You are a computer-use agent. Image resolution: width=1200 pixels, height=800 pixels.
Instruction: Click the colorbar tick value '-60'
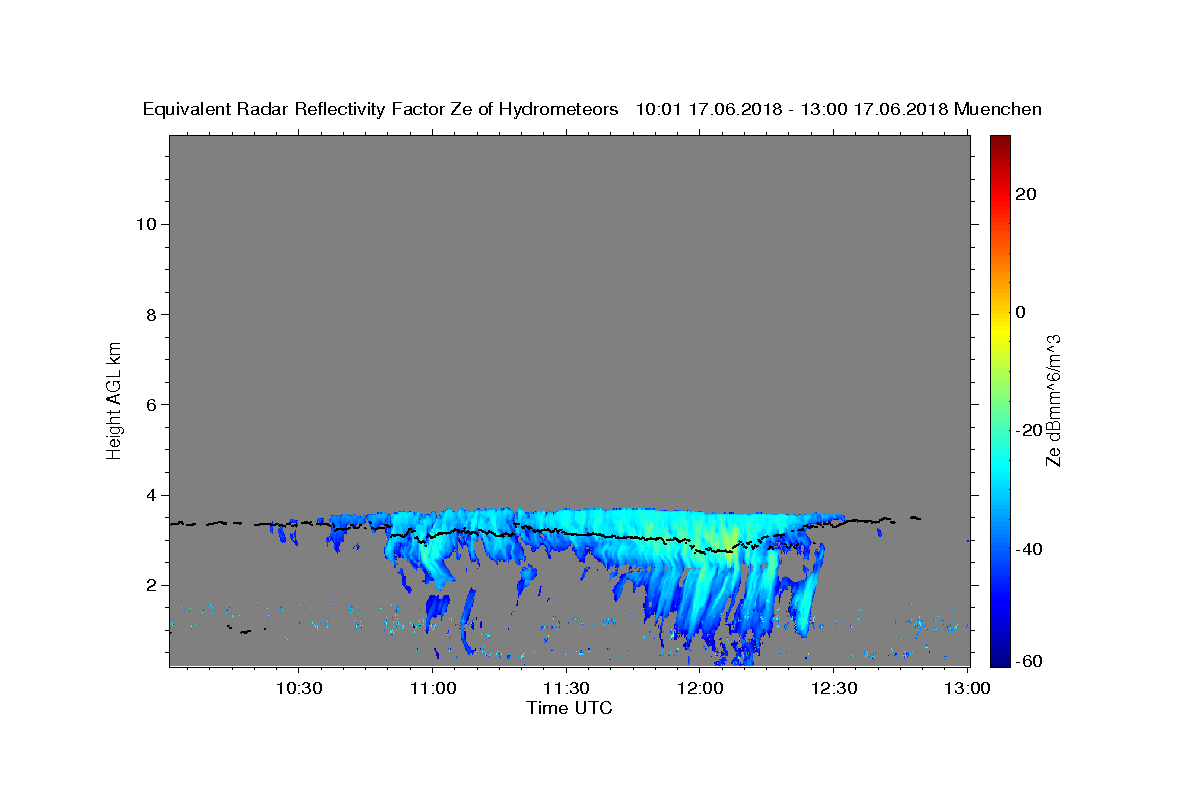click(1028, 661)
